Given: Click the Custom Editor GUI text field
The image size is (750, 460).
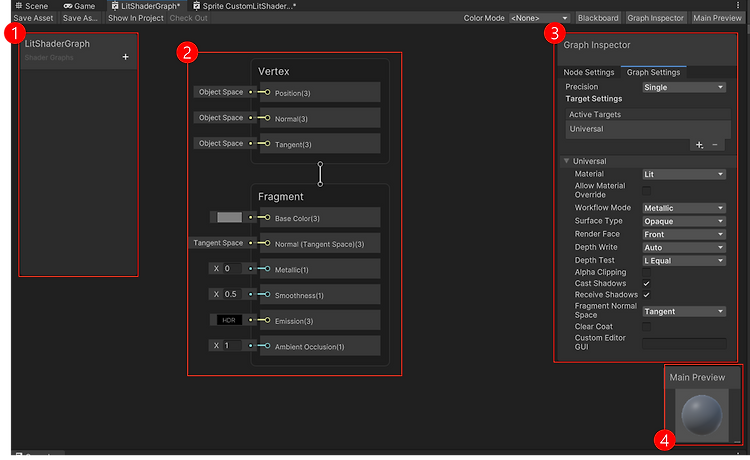Looking at the screenshot, I should pos(684,343).
